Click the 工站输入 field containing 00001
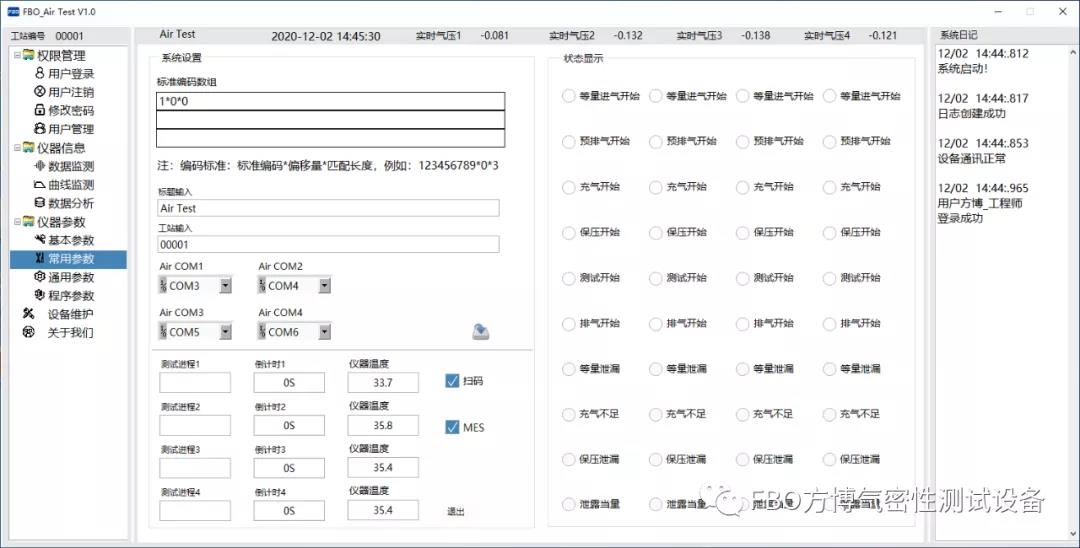This screenshot has height=548, width=1080. pyautogui.click(x=328, y=244)
